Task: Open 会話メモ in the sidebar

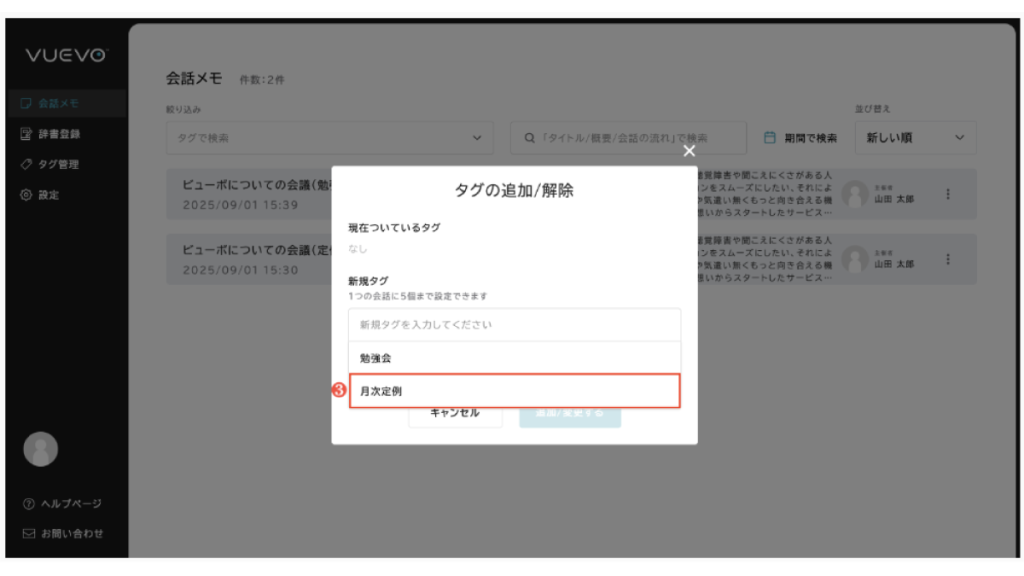Action: click(58, 103)
